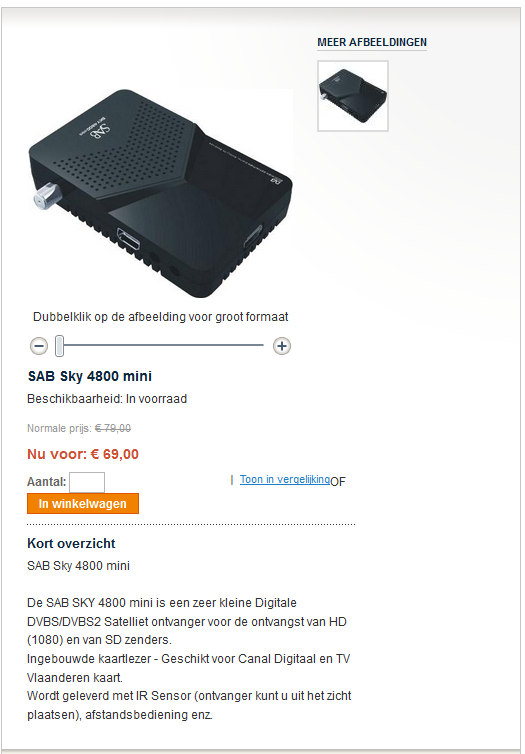Viewport: 525px width, 754px height.
Task: Click the Nu voor € 69,00 price
Action: pyautogui.click(x=83, y=454)
